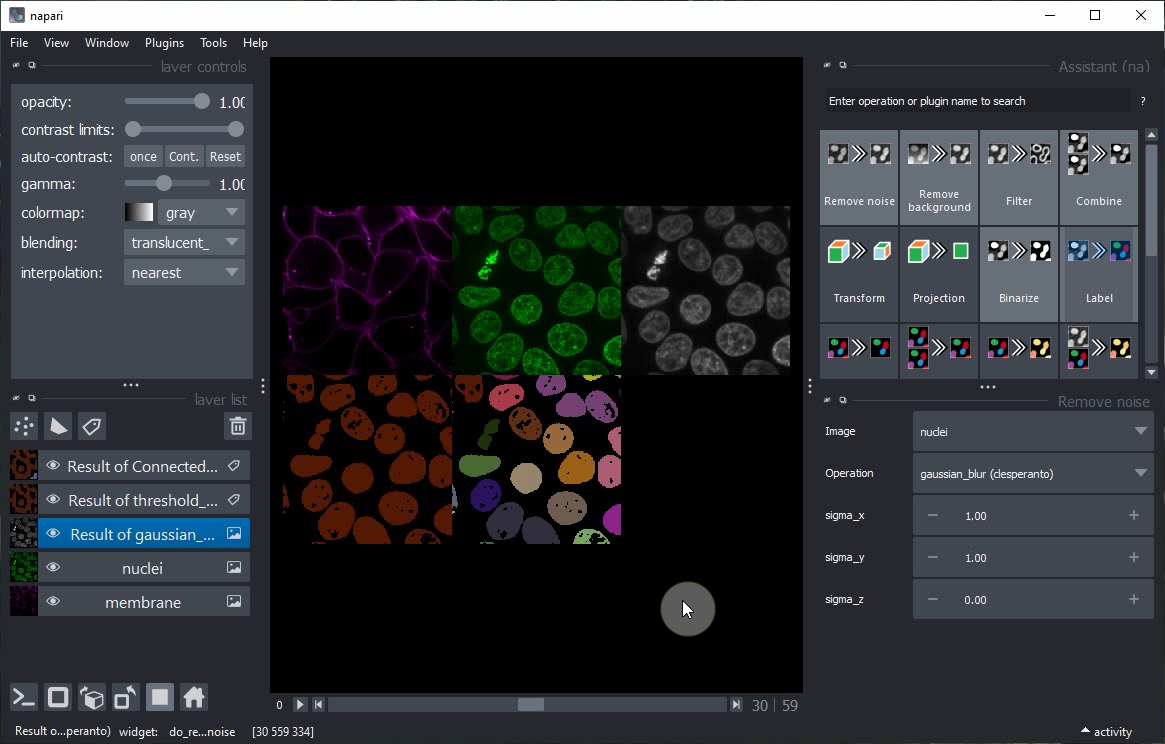Open the blending mode dropdown
The image size is (1165, 744).
pyautogui.click(x=184, y=243)
